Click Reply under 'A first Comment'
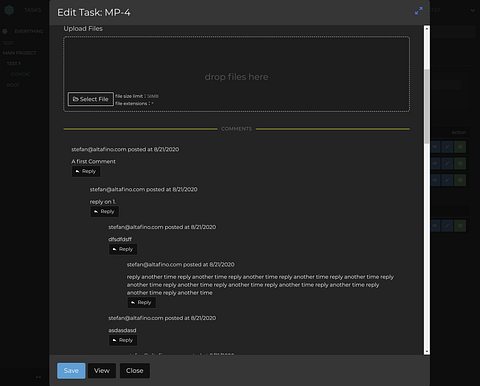The width and height of the screenshot is (480, 386). point(86,171)
